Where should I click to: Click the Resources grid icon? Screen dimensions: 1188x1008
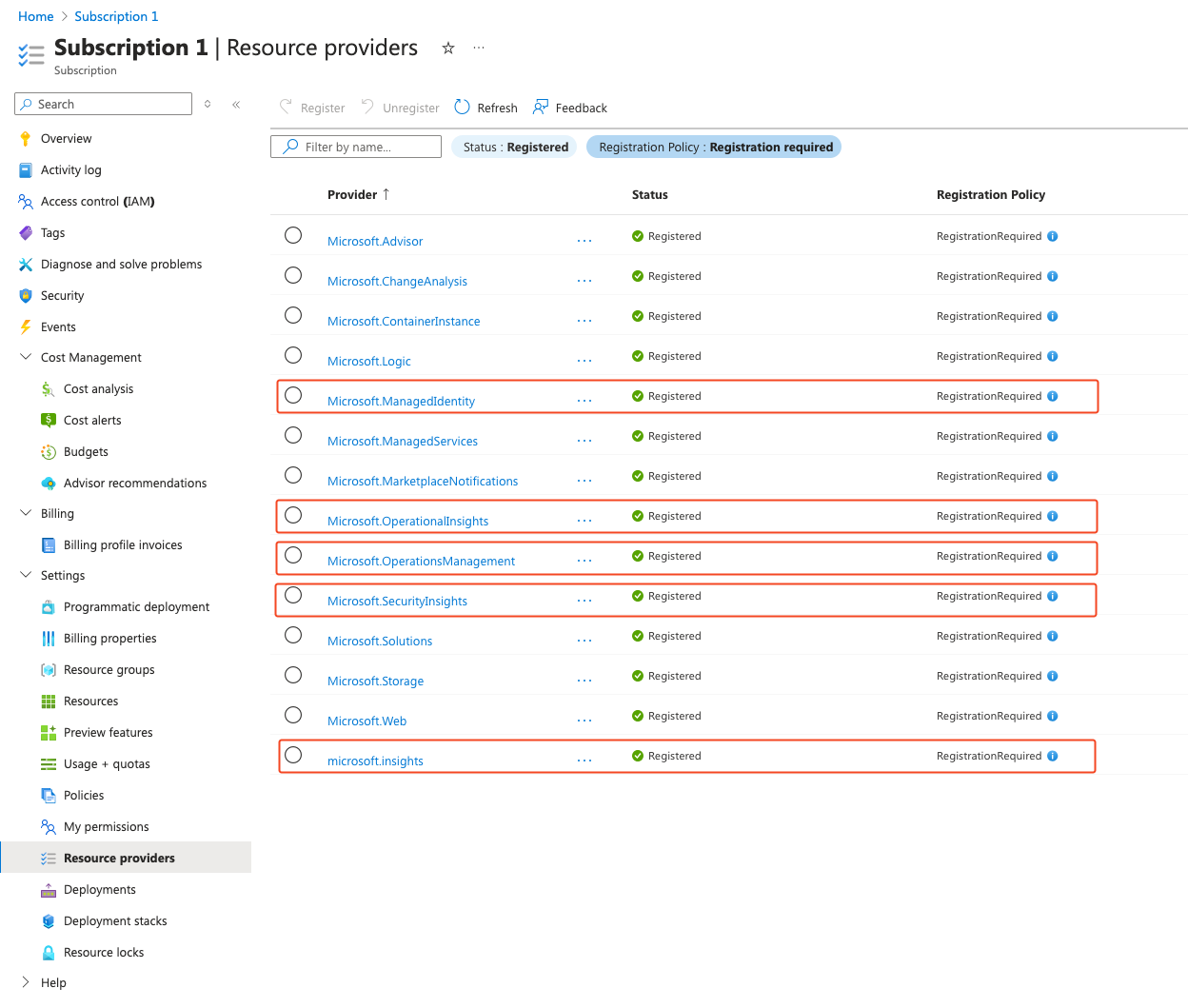click(49, 702)
